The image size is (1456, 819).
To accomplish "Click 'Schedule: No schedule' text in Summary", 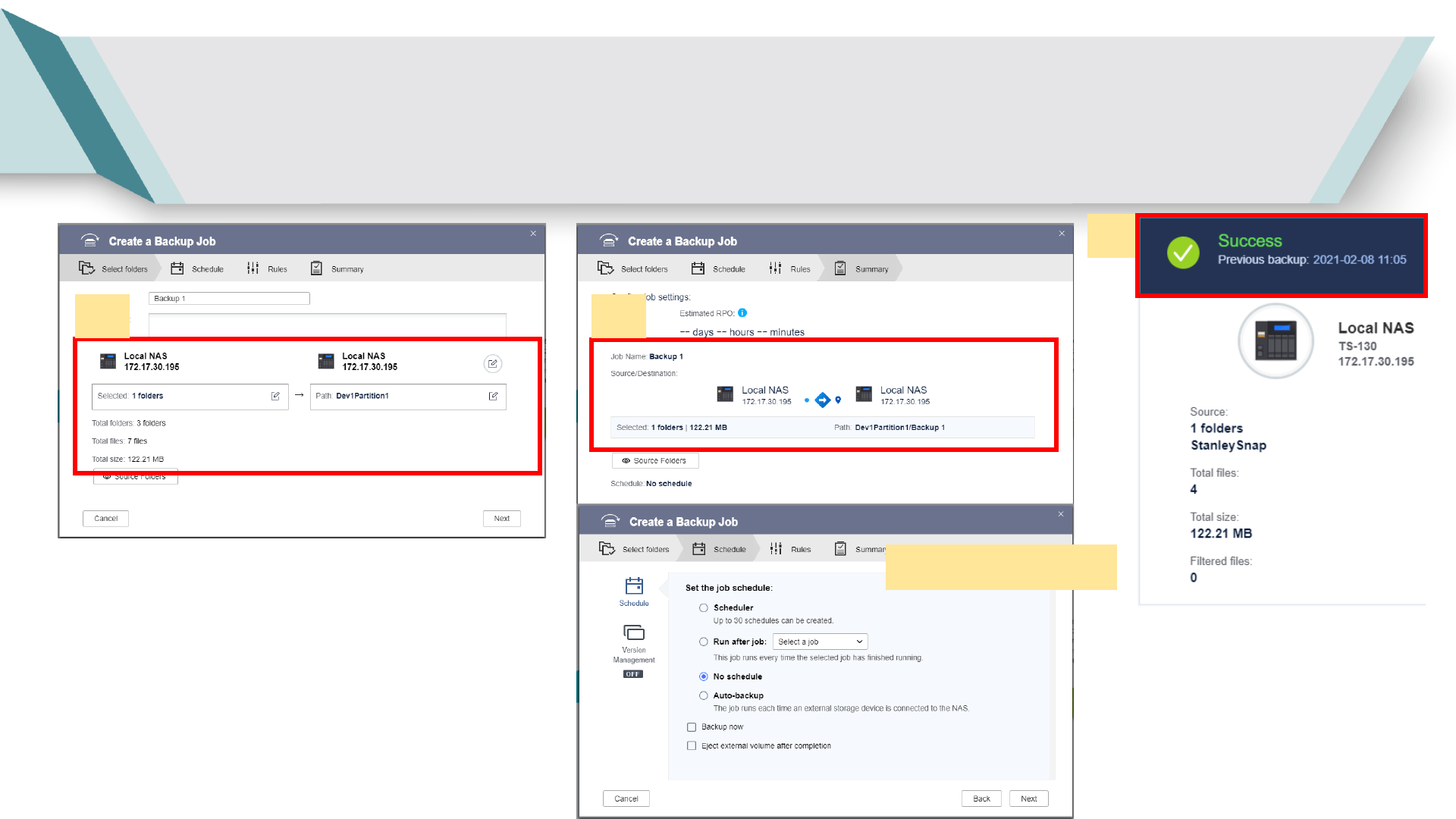I will (651, 484).
